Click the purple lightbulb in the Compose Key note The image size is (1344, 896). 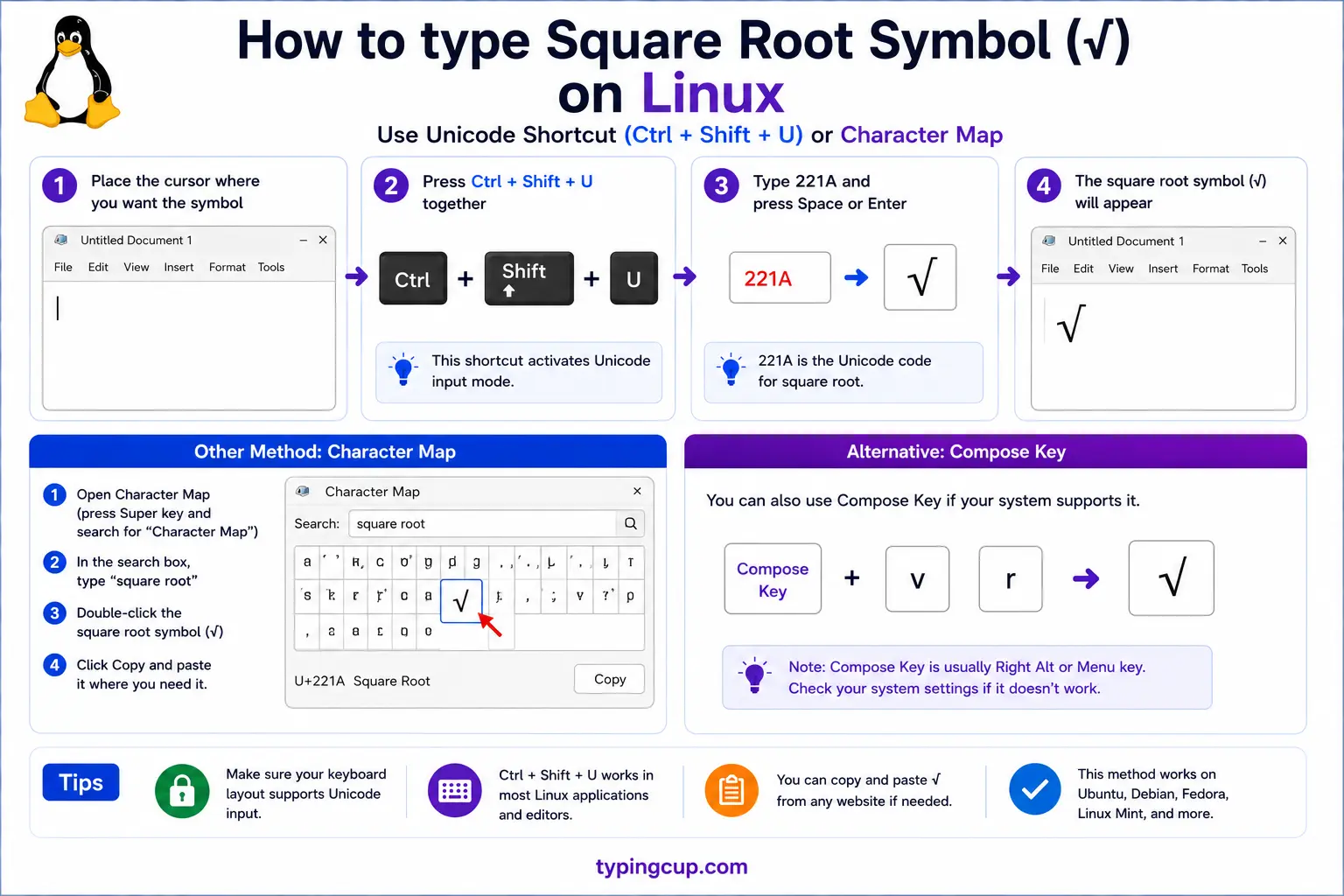coord(755,676)
